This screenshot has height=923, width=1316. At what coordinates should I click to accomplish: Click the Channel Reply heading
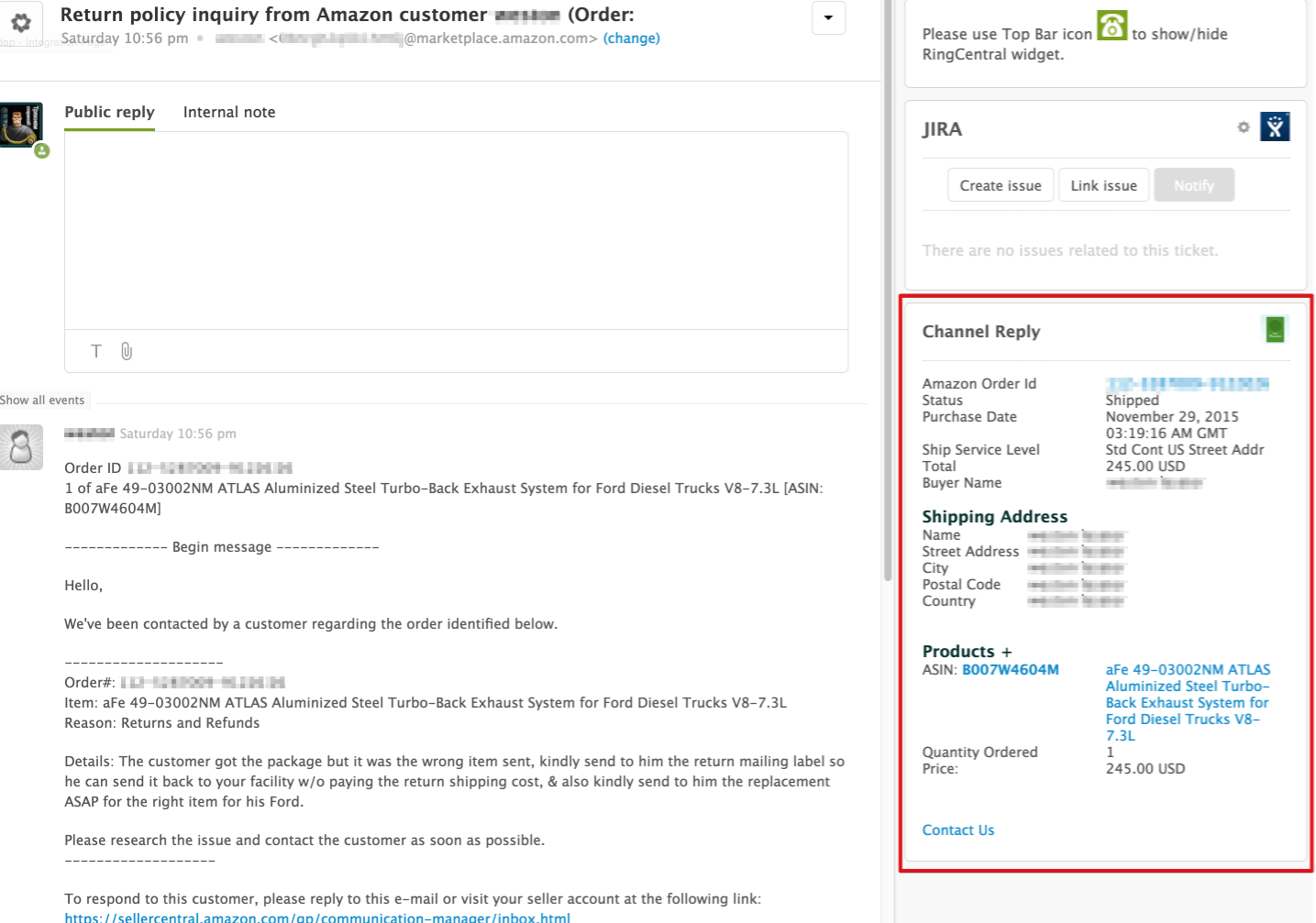tap(981, 332)
